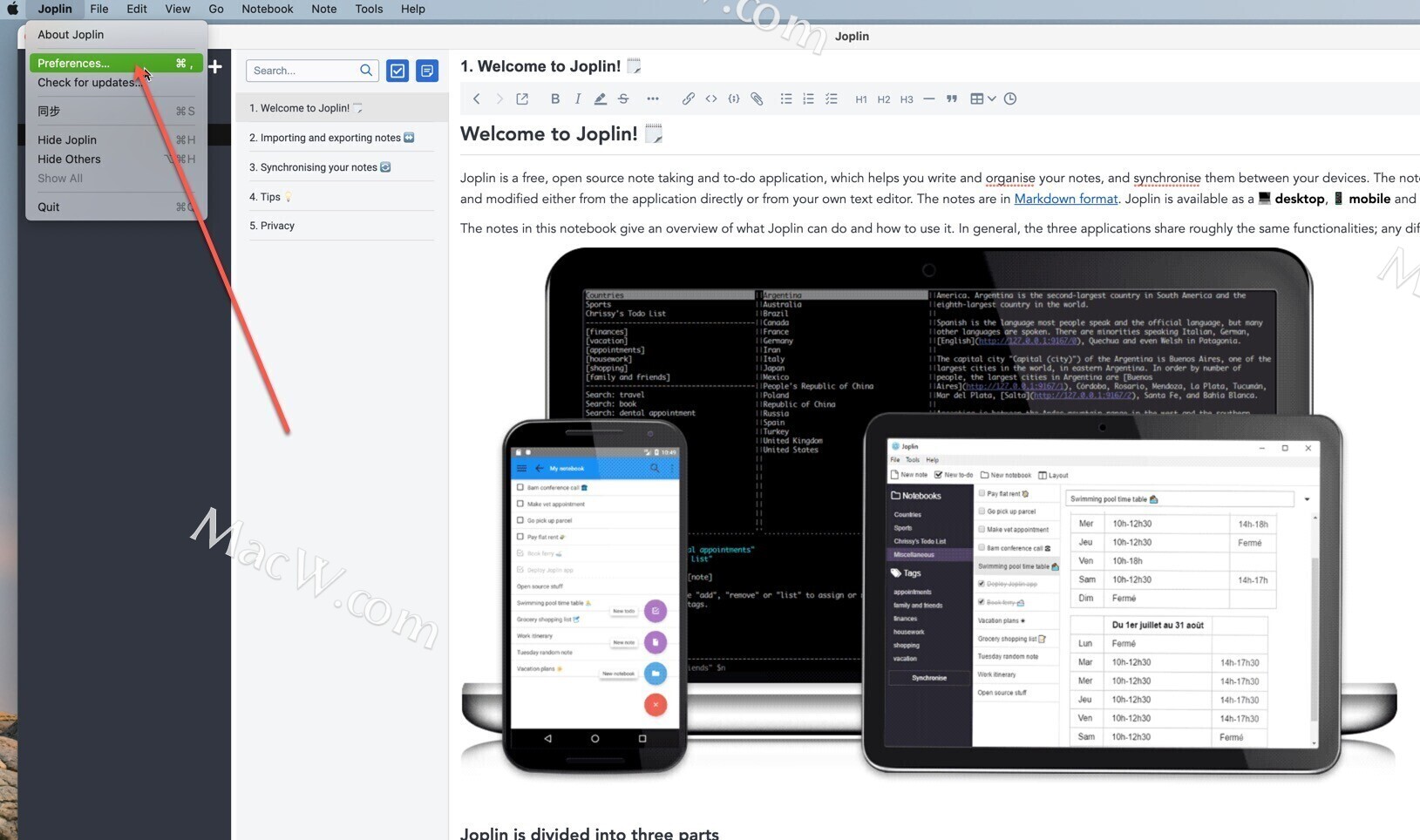Attach a file with the paperclip icon
The width and height of the screenshot is (1420, 840).
(x=757, y=99)
